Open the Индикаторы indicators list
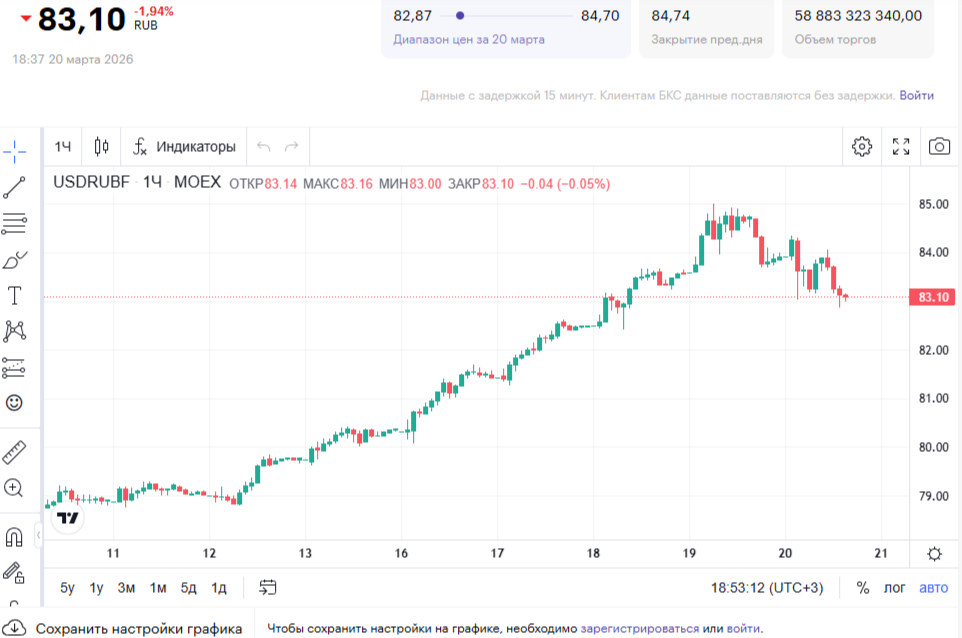This screenshot has height=638, width=962. tap(185, 147)
